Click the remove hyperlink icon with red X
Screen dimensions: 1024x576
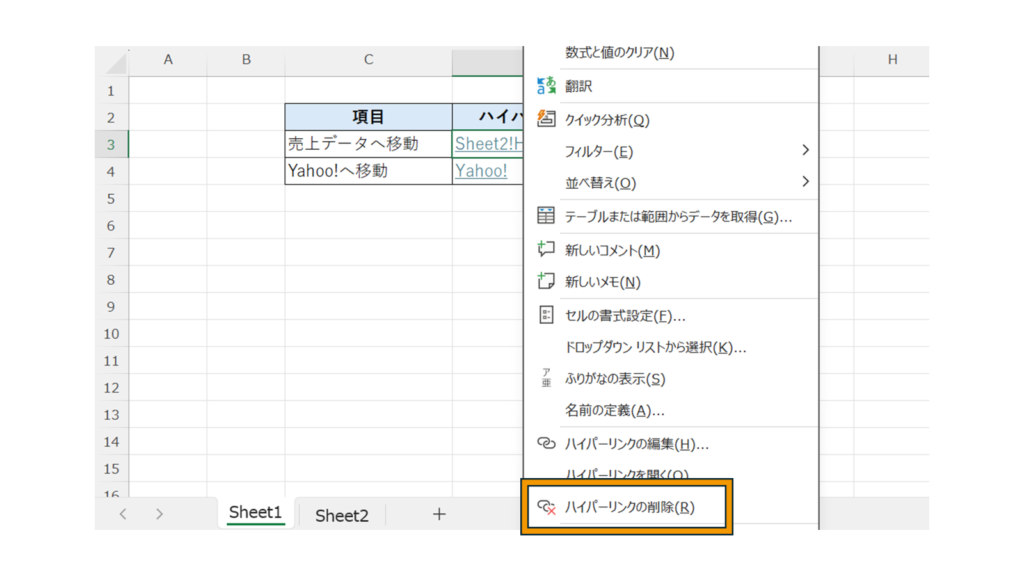pyautogui.click(x=546, y=507)
